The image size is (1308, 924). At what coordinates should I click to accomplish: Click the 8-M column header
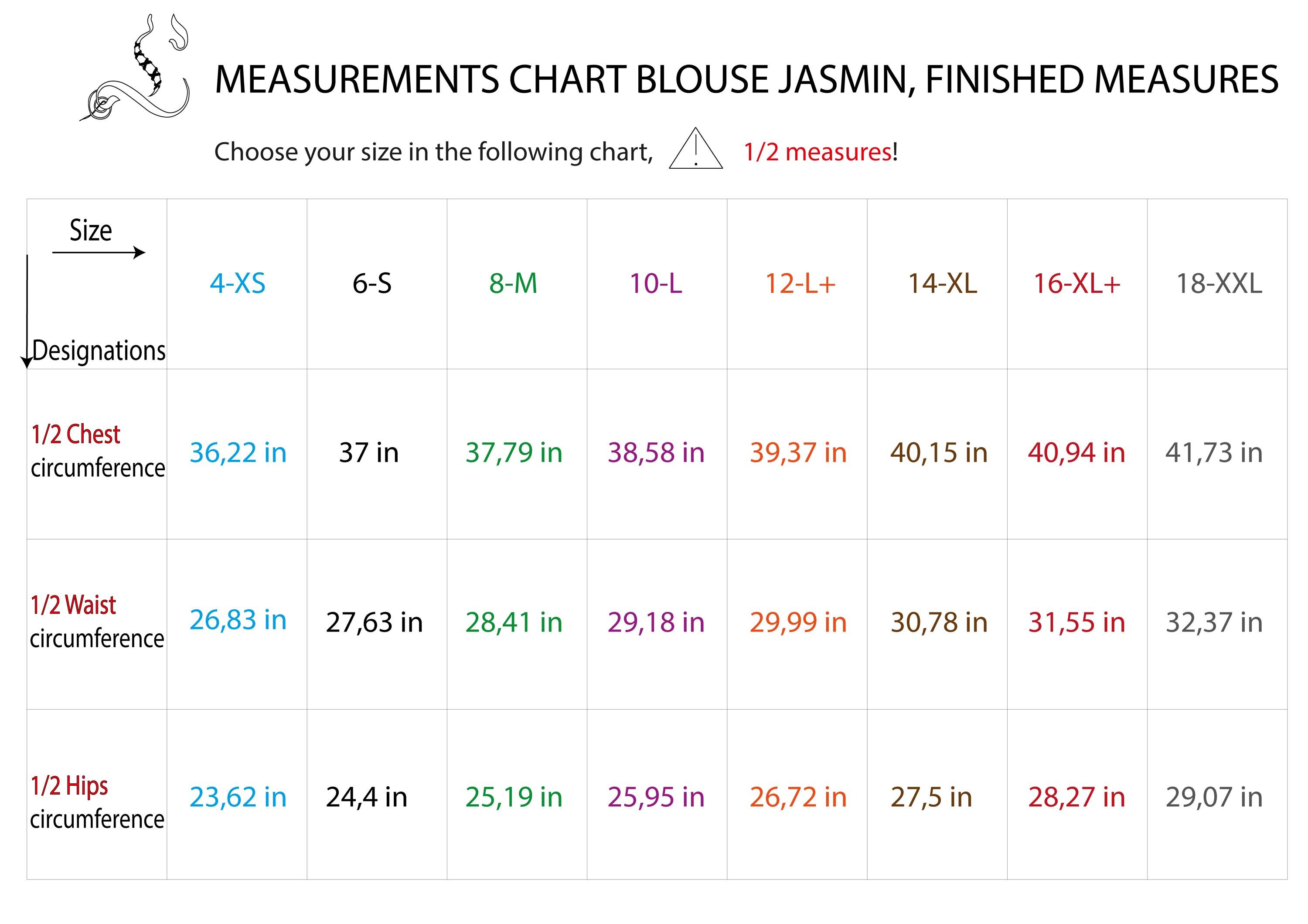coord(513,283)
